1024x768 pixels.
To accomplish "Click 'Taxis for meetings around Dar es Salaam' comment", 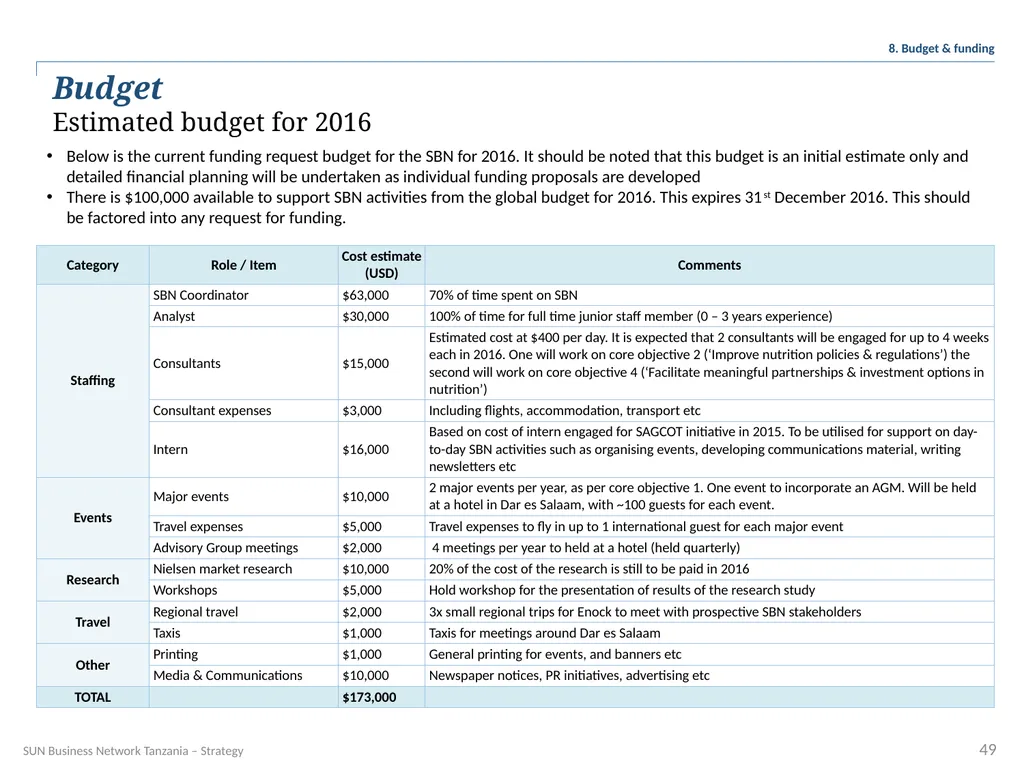I will click(x=709, y=633).
